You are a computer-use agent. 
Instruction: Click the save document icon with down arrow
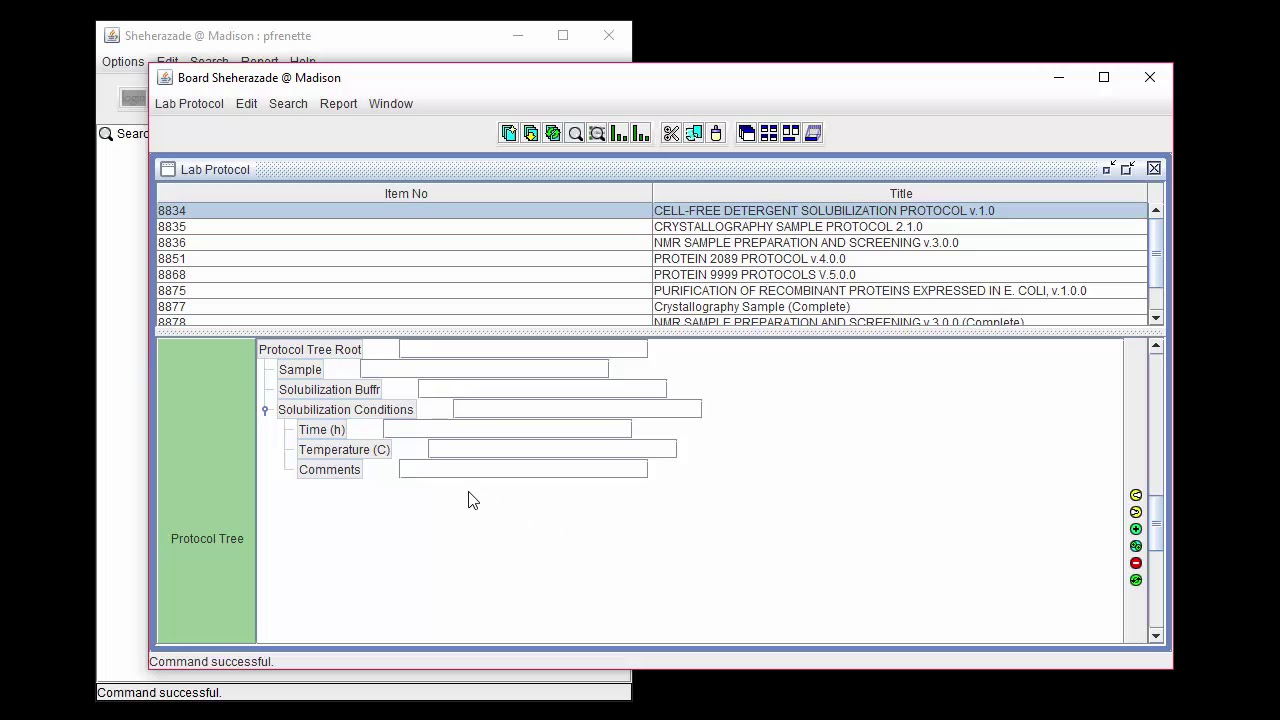(x=531, y=133)
